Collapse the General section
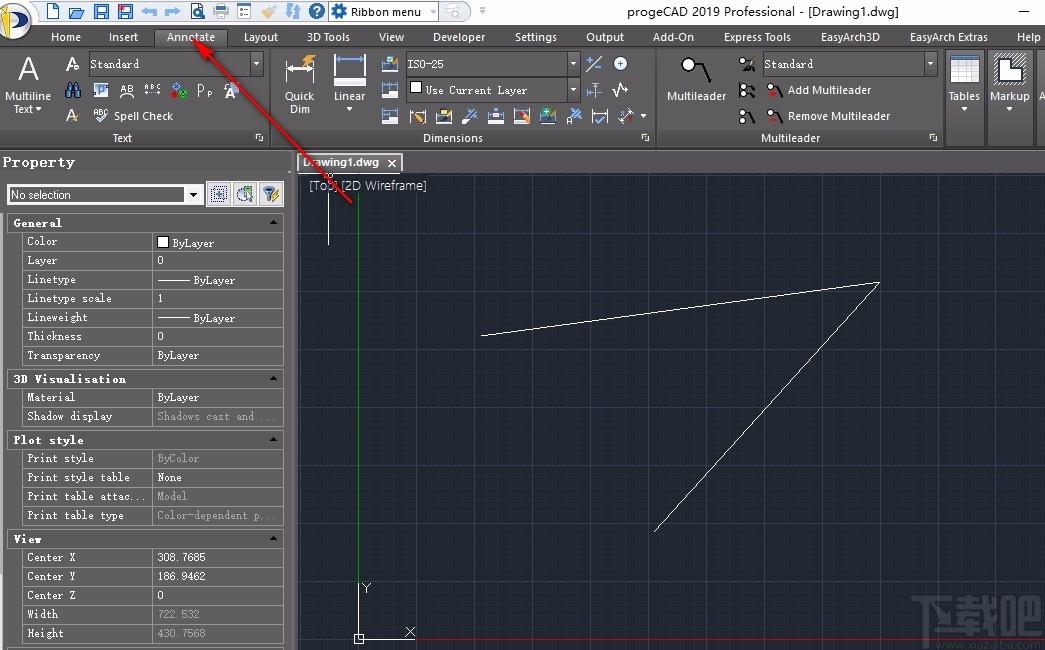 point(273,222)
